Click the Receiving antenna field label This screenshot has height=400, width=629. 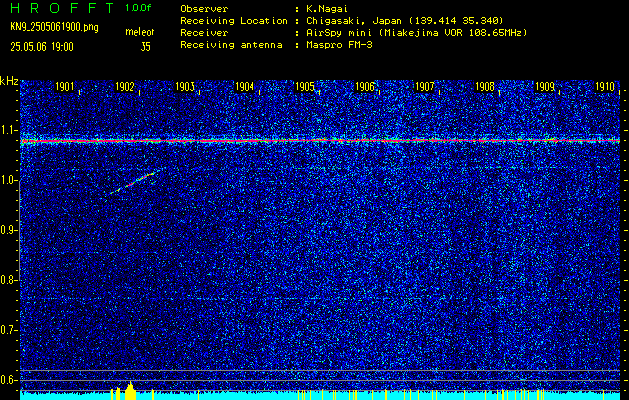[231, 45]
